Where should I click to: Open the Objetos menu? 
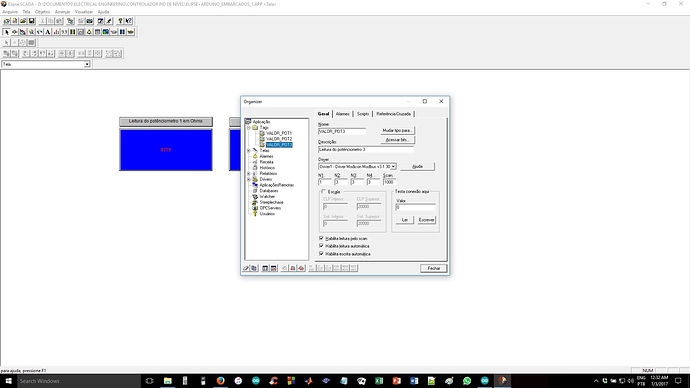tap(43, 12)
